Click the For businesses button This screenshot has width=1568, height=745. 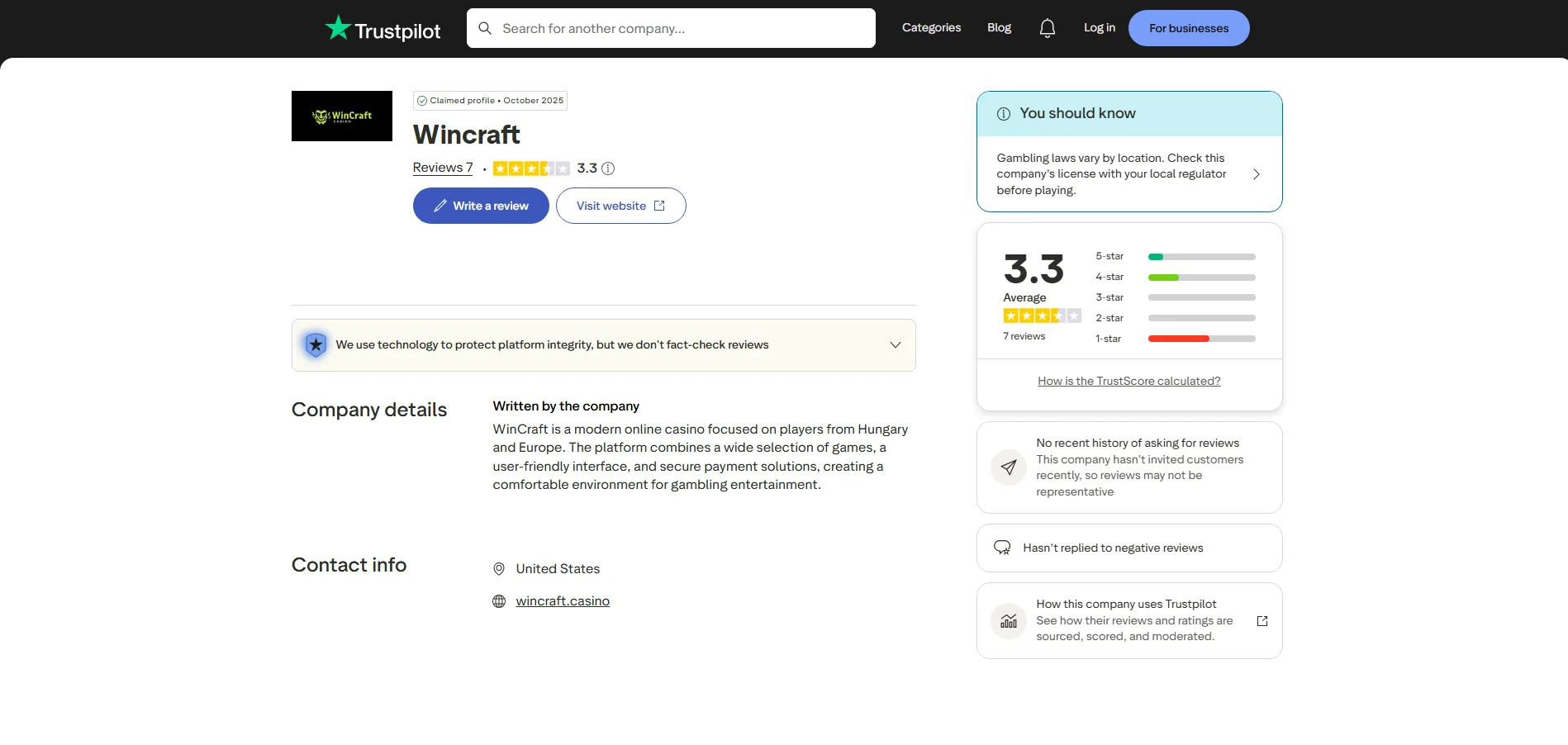(1189, 28)
